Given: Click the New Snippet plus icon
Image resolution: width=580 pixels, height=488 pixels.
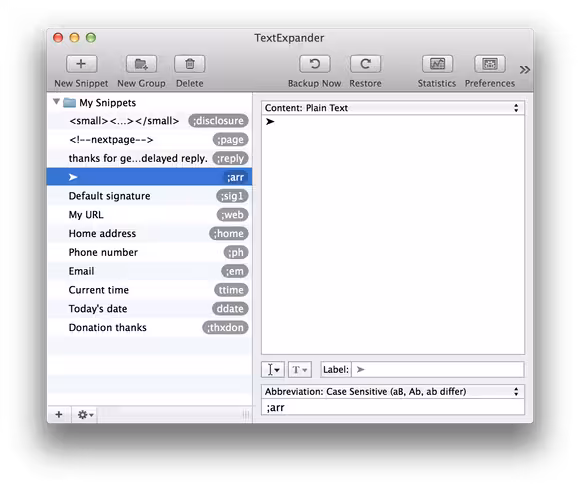Looking at the screenshot, I should pyautogui.click(x=81, y=64).
